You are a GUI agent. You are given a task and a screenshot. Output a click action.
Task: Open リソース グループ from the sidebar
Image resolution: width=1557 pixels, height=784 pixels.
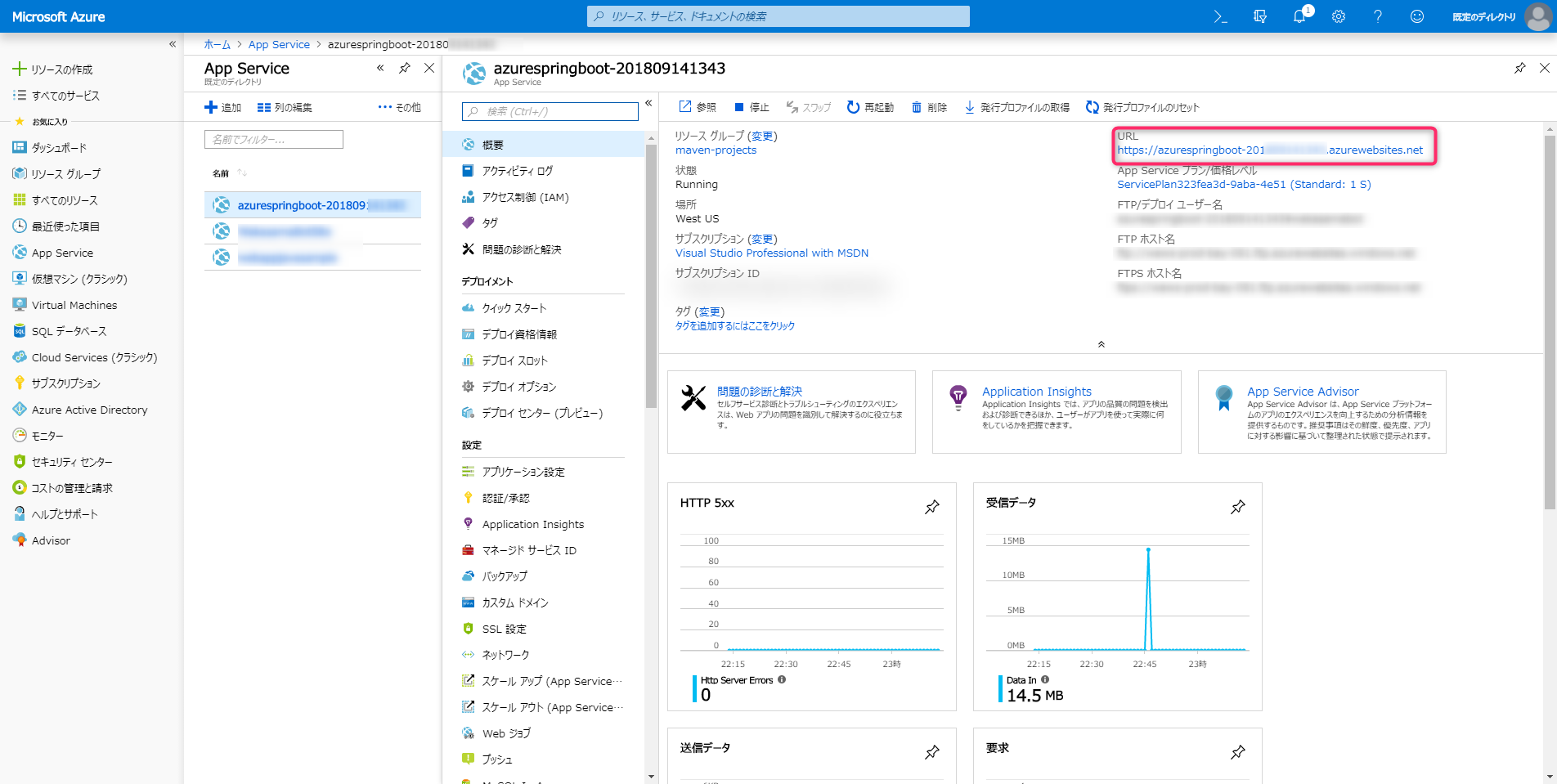coord(57,174)
